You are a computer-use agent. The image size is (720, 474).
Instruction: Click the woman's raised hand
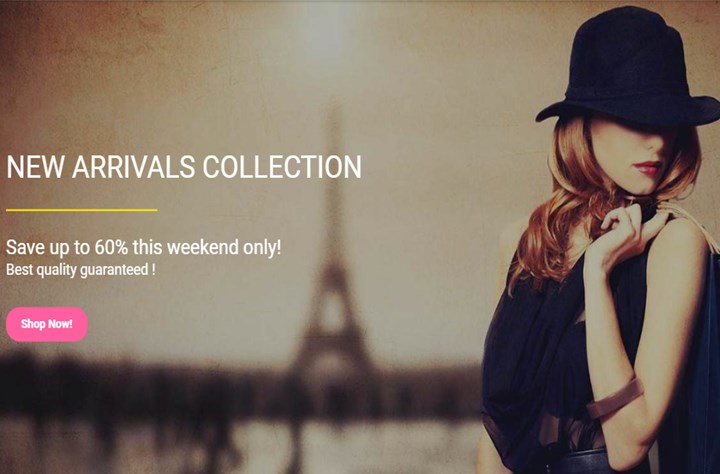tap(627, 237)
